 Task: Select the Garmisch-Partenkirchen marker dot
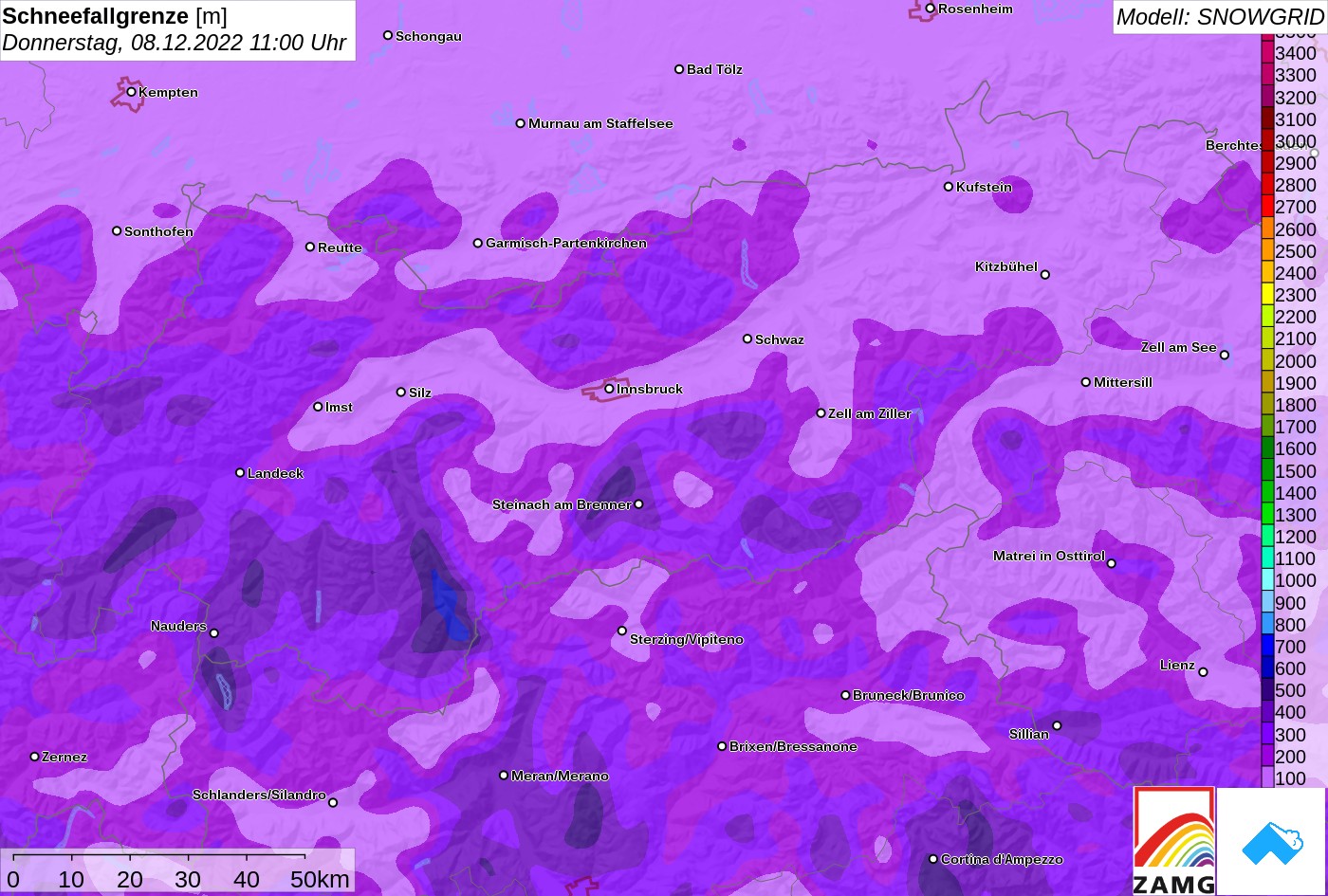pos(478,243)
